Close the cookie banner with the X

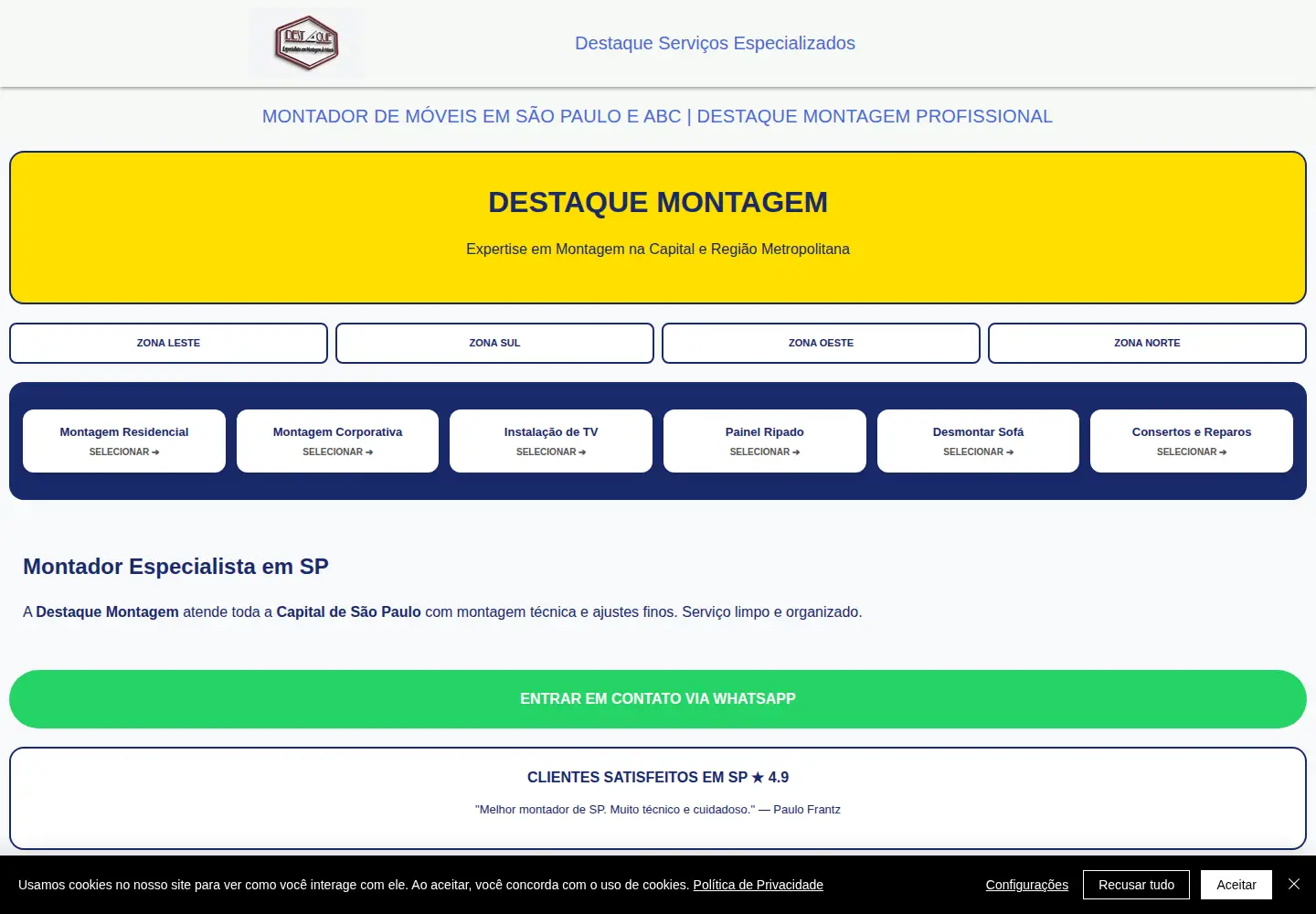[x=1294, y=884]
